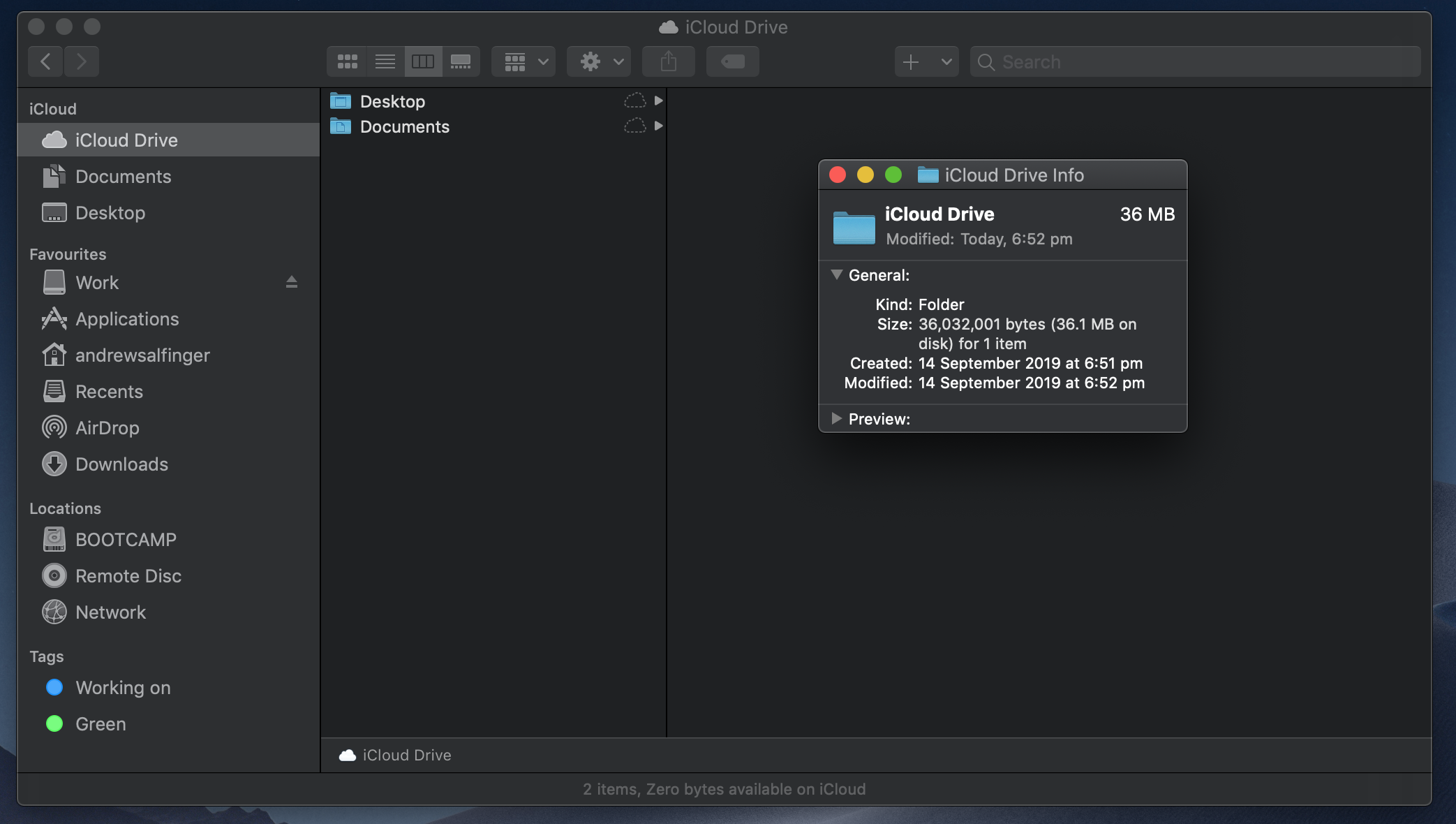The width and height of the screenshot is (1456, 824).
Task: Switch to column view
Action: (423, 61)
